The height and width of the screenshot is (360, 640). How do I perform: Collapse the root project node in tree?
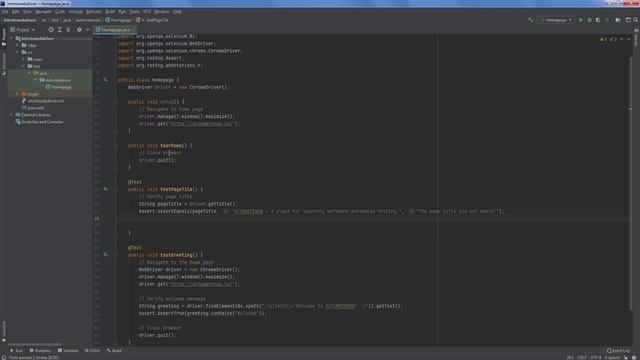pyautogui.click(x=12, y=38)
